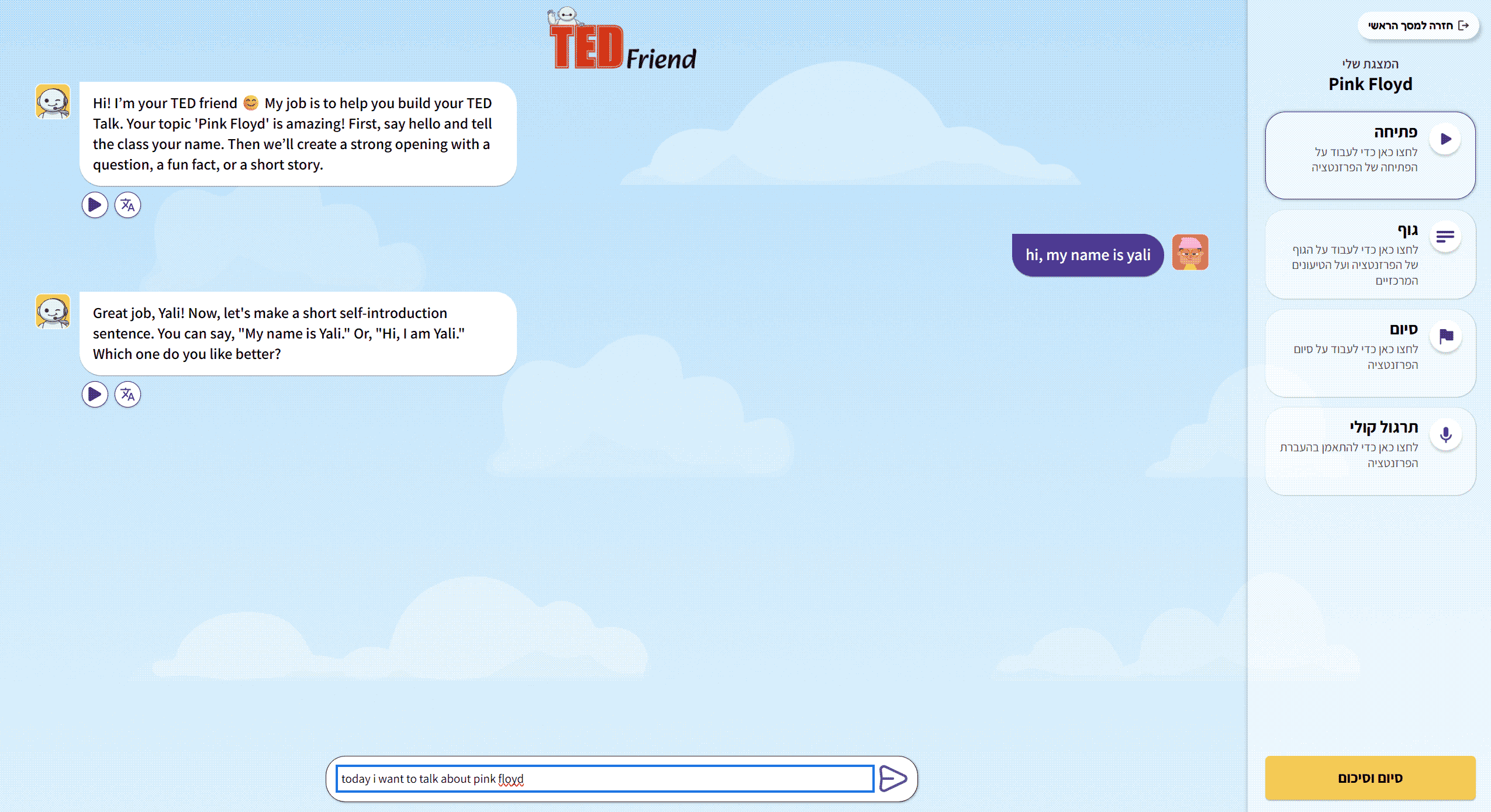Return to main screen via חזרה למסך הראשי

point(1418,26)
